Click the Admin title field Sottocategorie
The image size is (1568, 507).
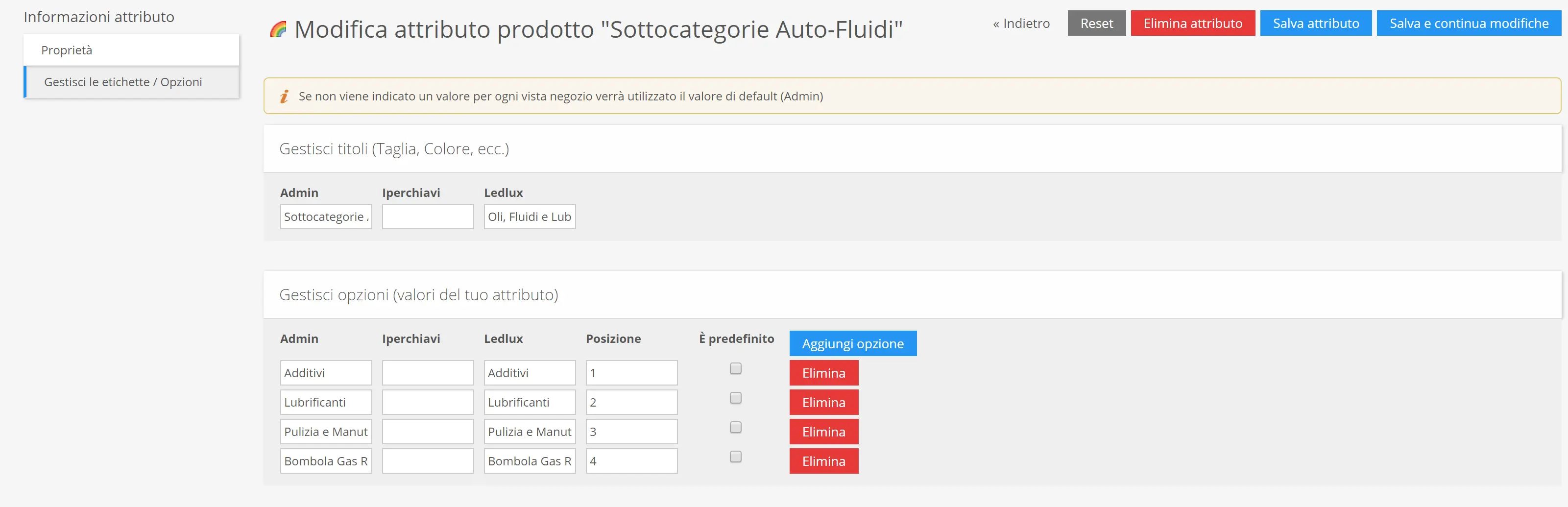click(326, 217)
